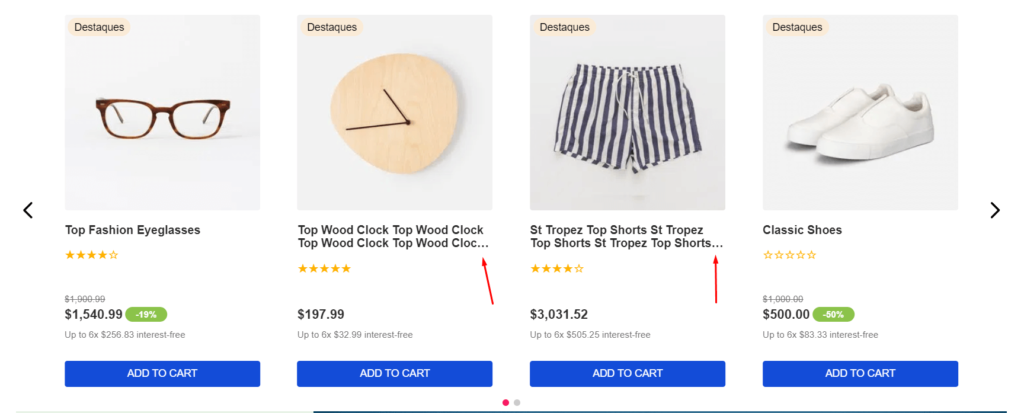Click the St Tropez Shorts star rating
1024x413 pixels.
(557, 268)
